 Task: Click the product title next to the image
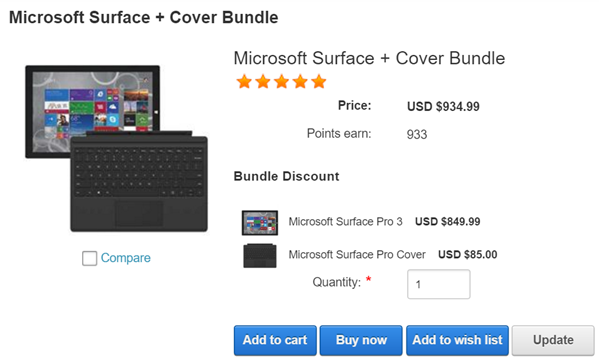click(369, 58)
